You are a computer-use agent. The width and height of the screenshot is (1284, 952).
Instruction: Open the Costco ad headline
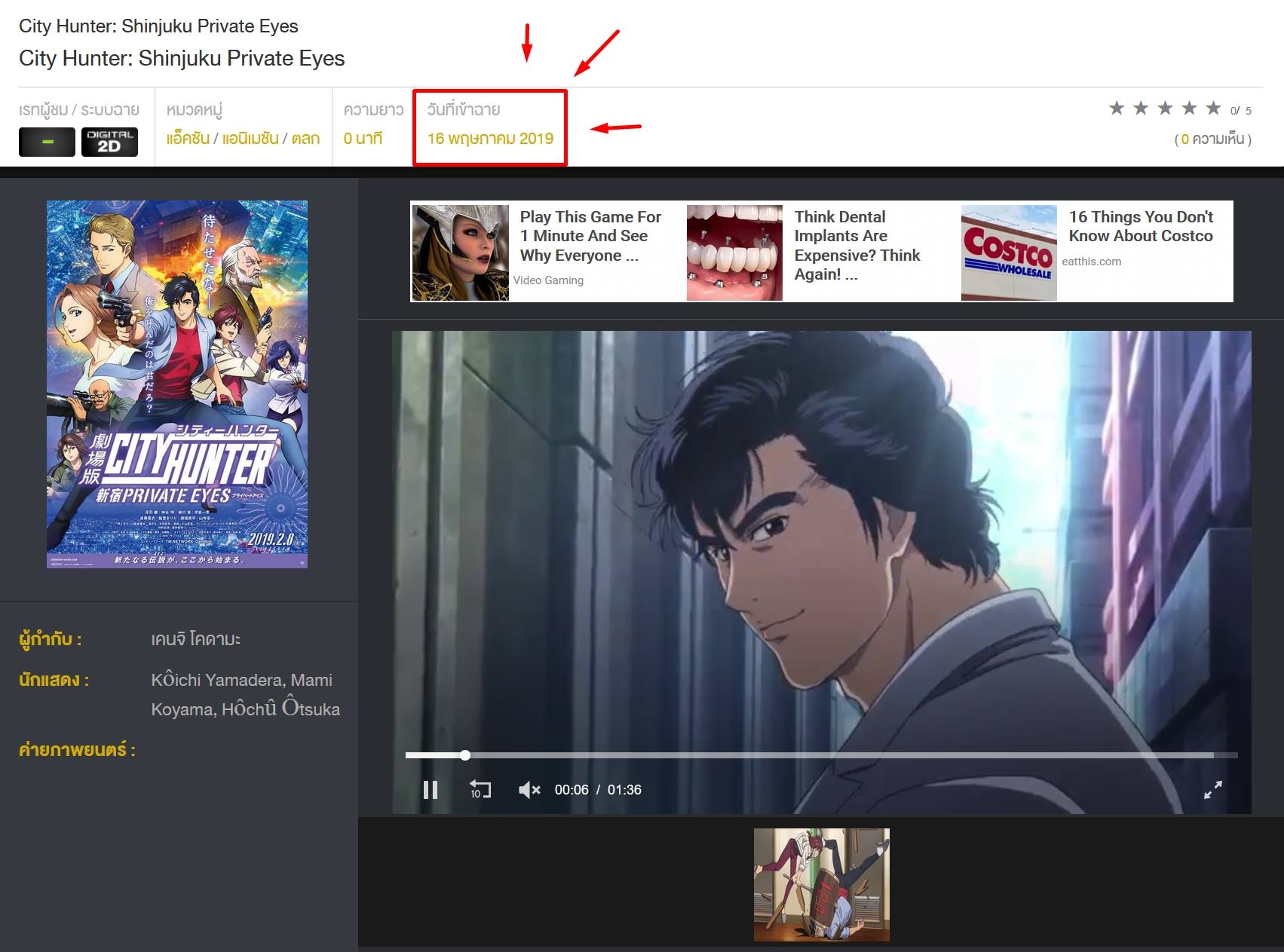pos(1141,226)
